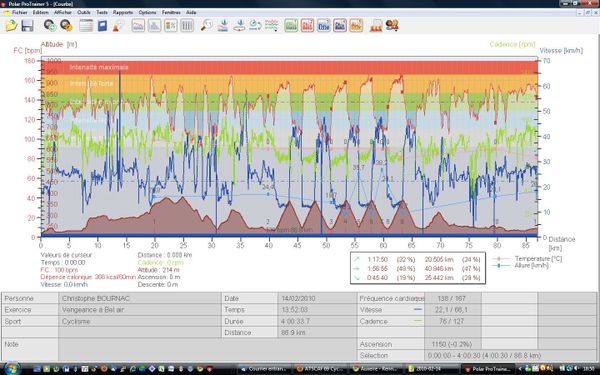Click the Cyclisme sport field
The image size is (600, 375).
tap(140, 321)
